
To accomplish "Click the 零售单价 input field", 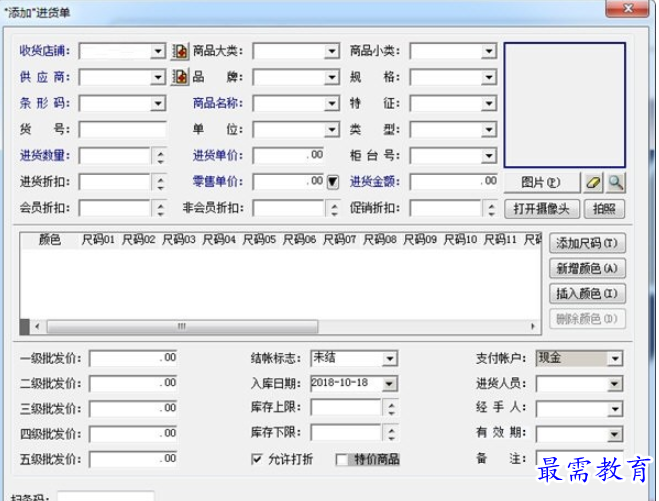I will (289, 182).
